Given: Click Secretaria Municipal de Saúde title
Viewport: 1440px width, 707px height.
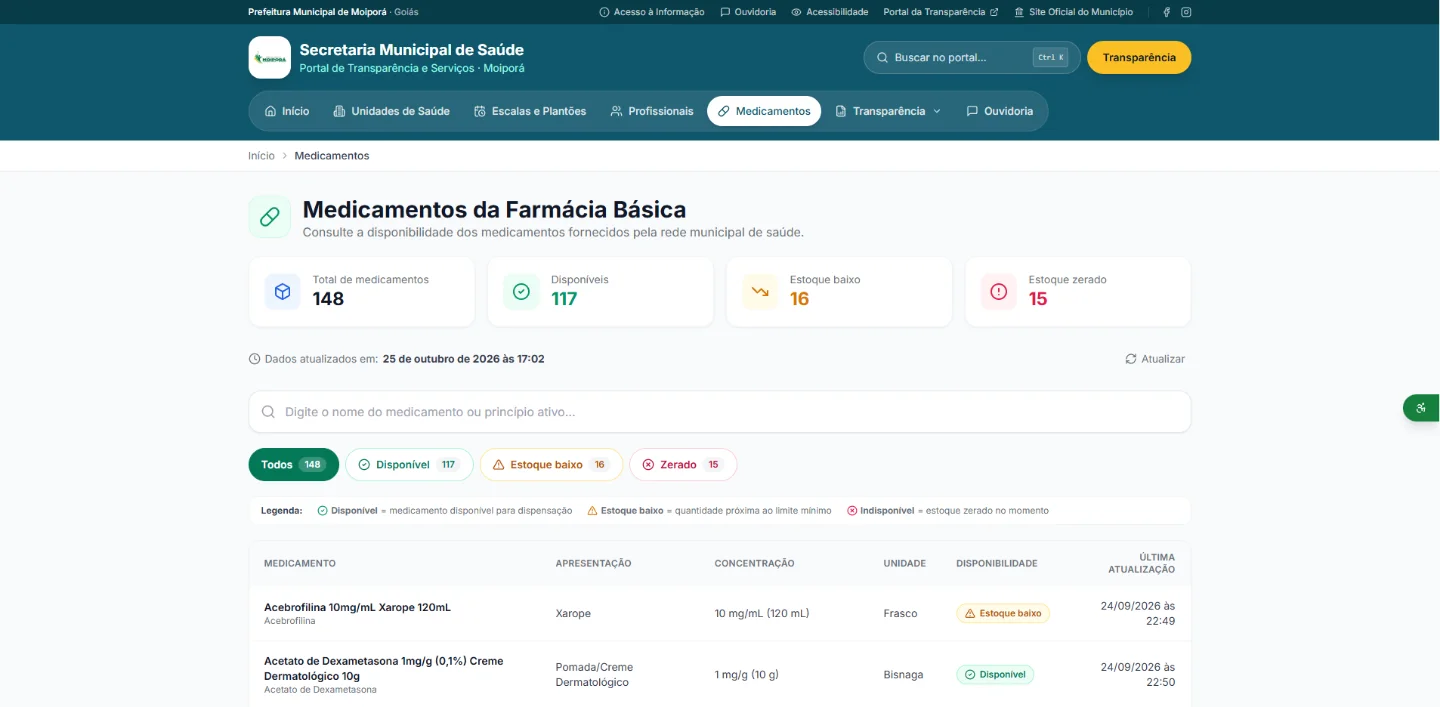Looking at the screenshot, I should 411,50.
